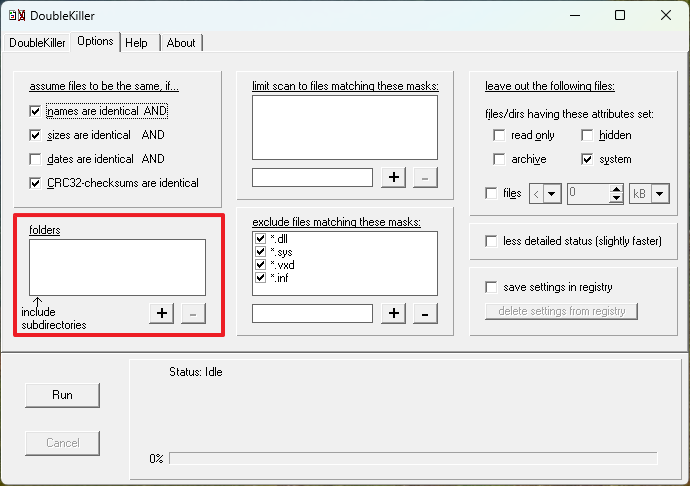Add limit-scan mask with plus button
Image resolution: width=690 pixels, height=486 pixels.
pos(394,177)
